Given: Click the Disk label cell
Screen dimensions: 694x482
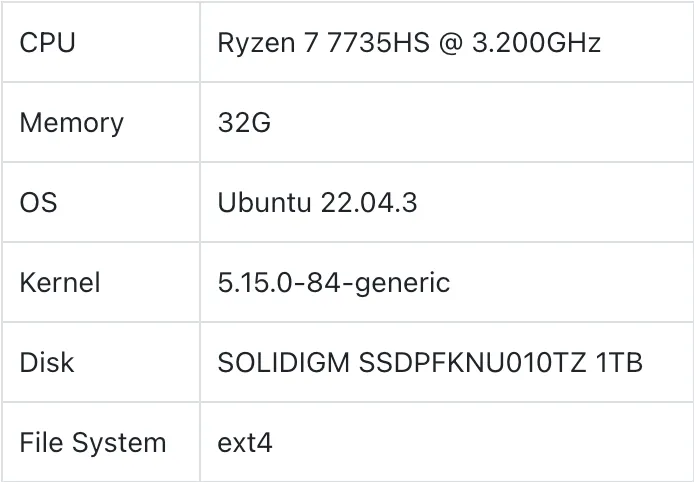Looking at the screenshot, I should 101,362.
